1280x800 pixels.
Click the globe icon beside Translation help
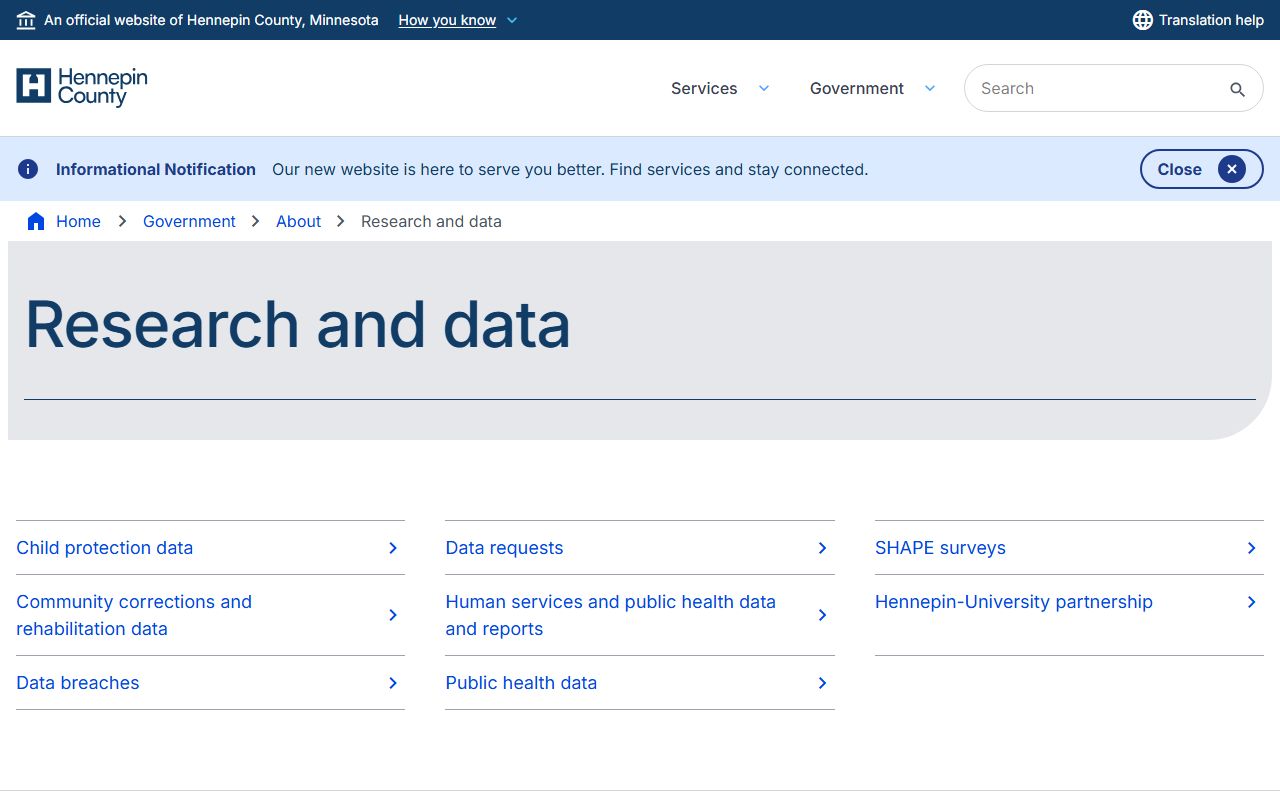(1142, 20)
